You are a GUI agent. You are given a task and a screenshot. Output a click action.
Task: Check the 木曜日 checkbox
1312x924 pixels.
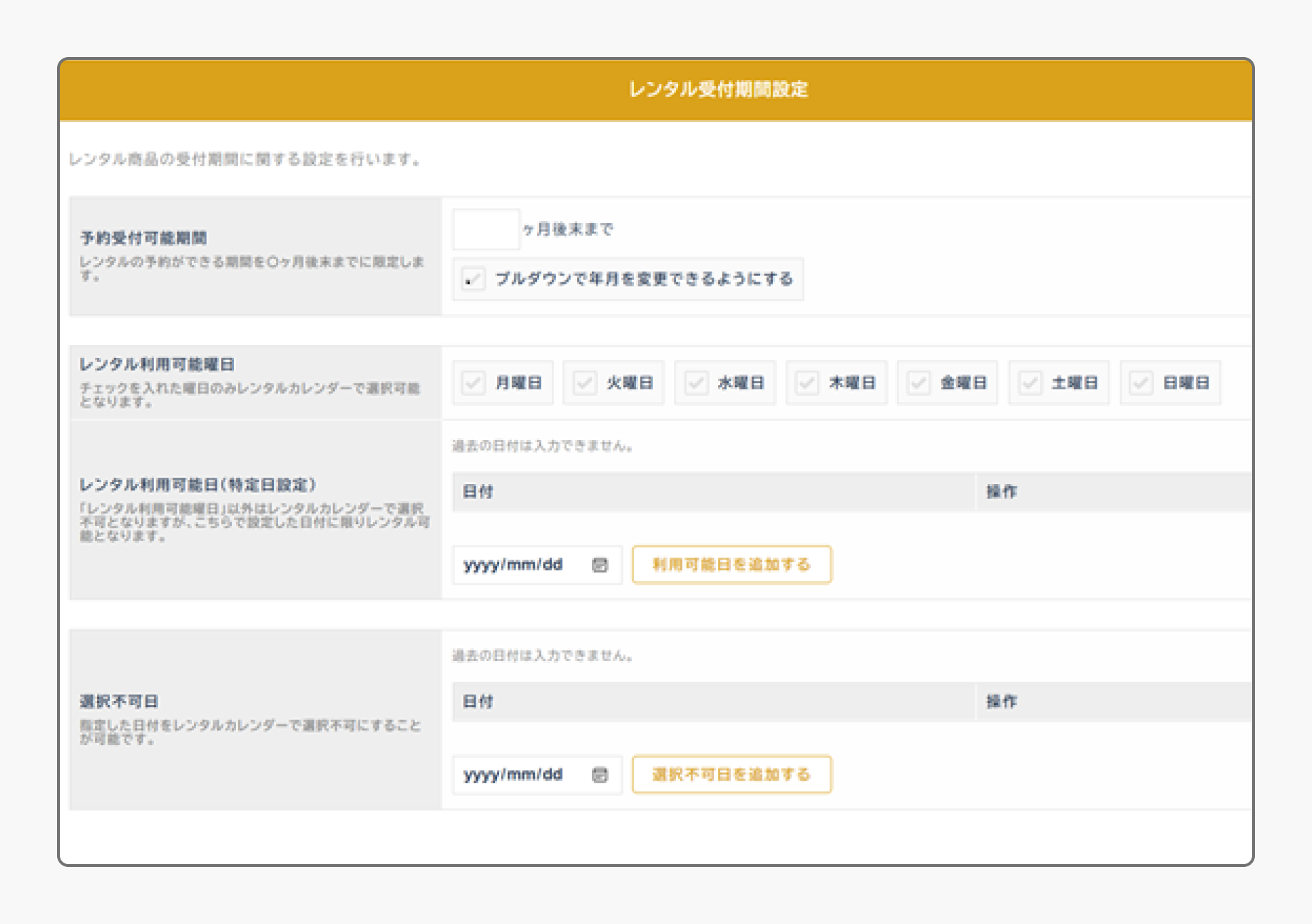pyautogui.click(x=807, y=383)
